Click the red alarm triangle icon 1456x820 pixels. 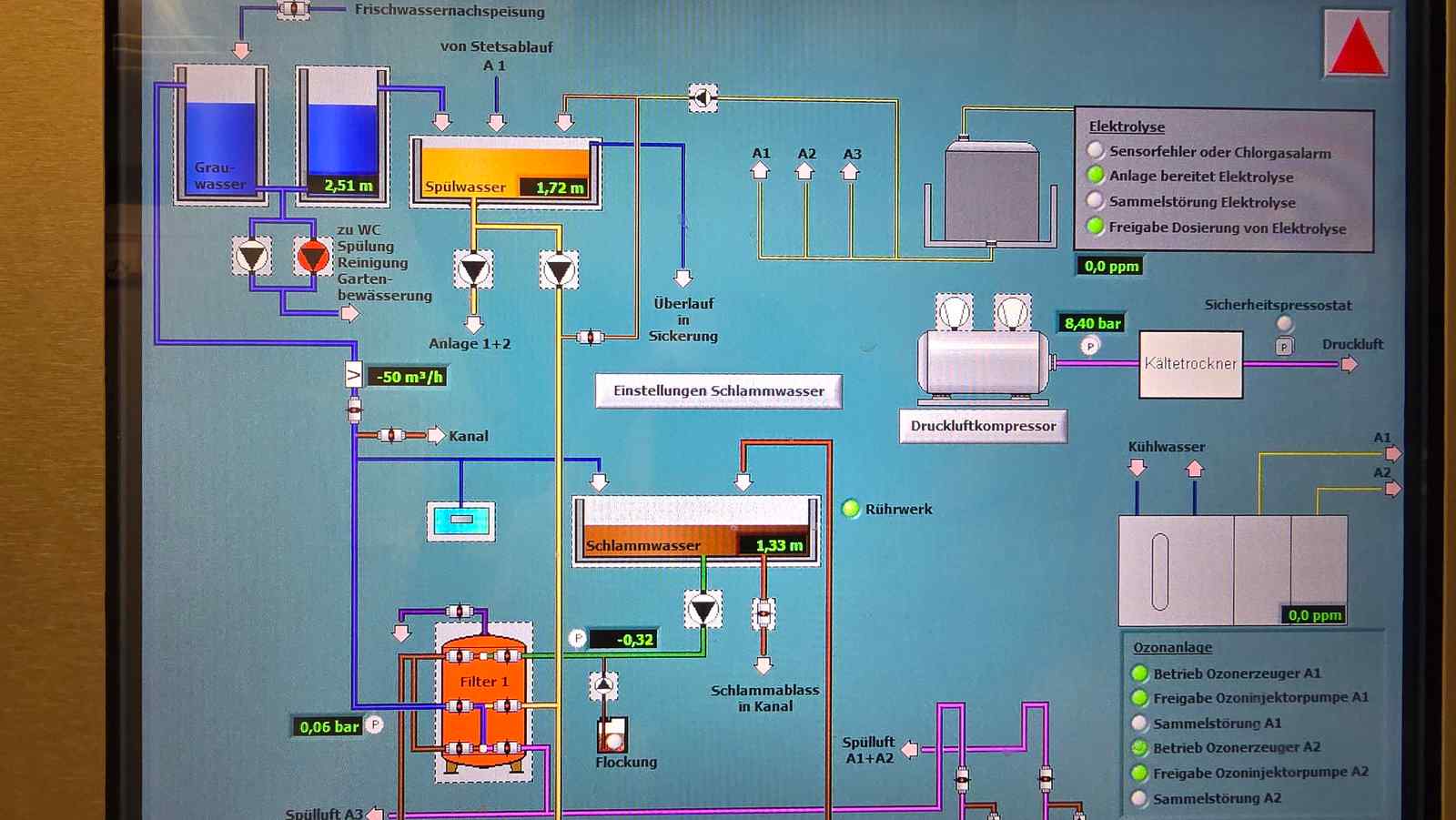[x=1356, y=46]
